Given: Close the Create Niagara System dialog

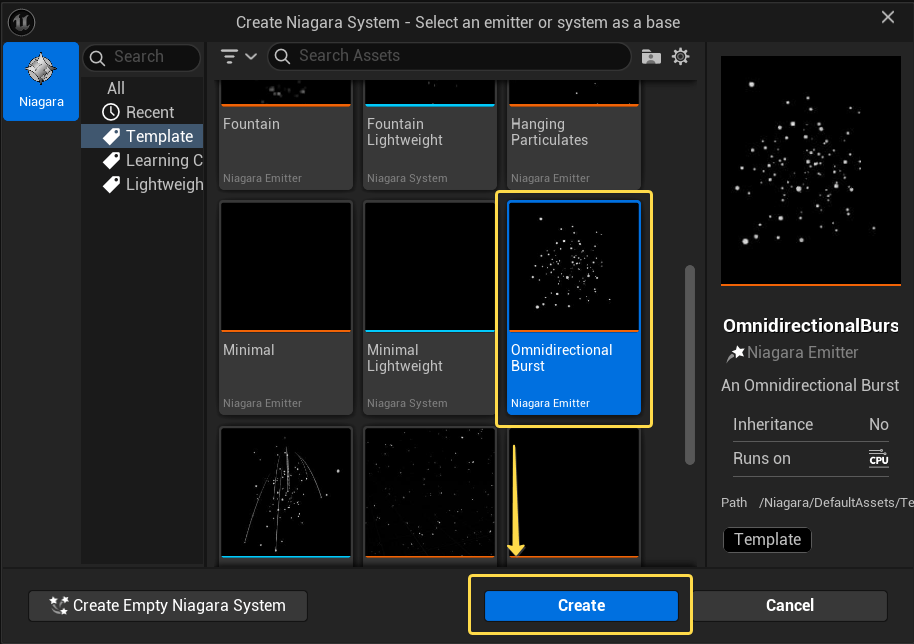Looking at the screenshot, I should click(888, 17).
